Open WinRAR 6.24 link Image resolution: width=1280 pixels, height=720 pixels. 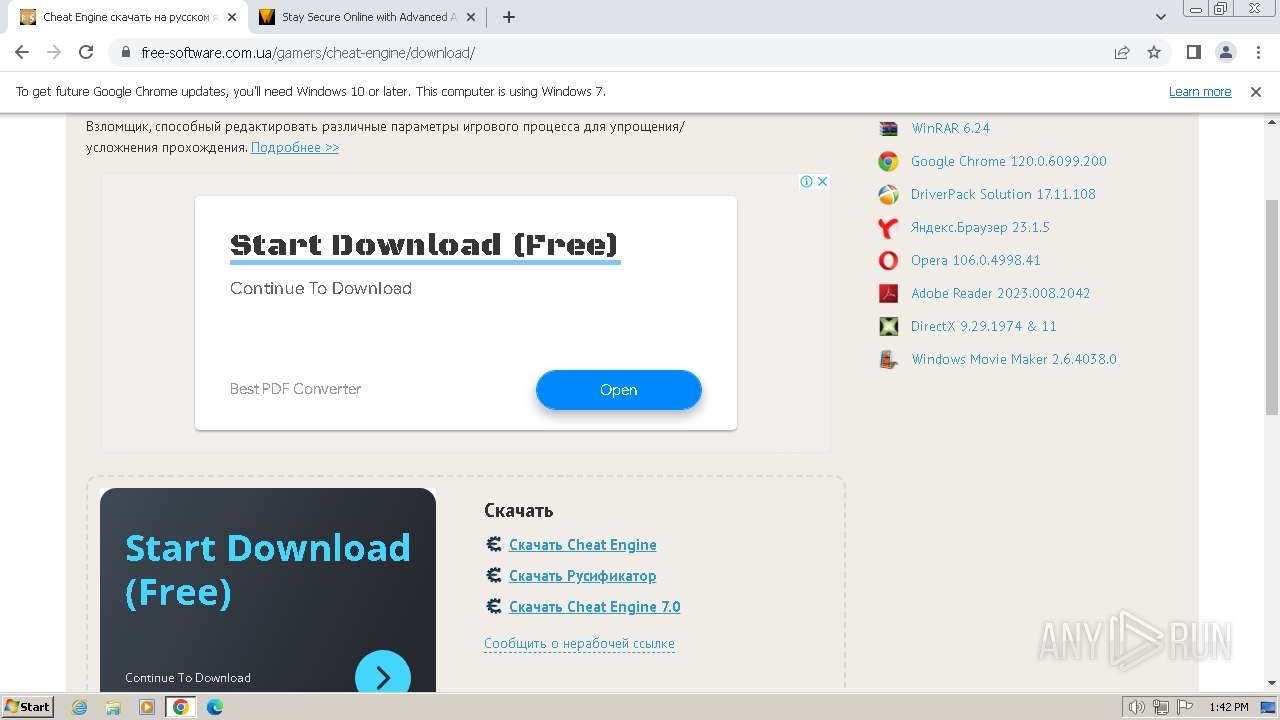coord(950,128)
